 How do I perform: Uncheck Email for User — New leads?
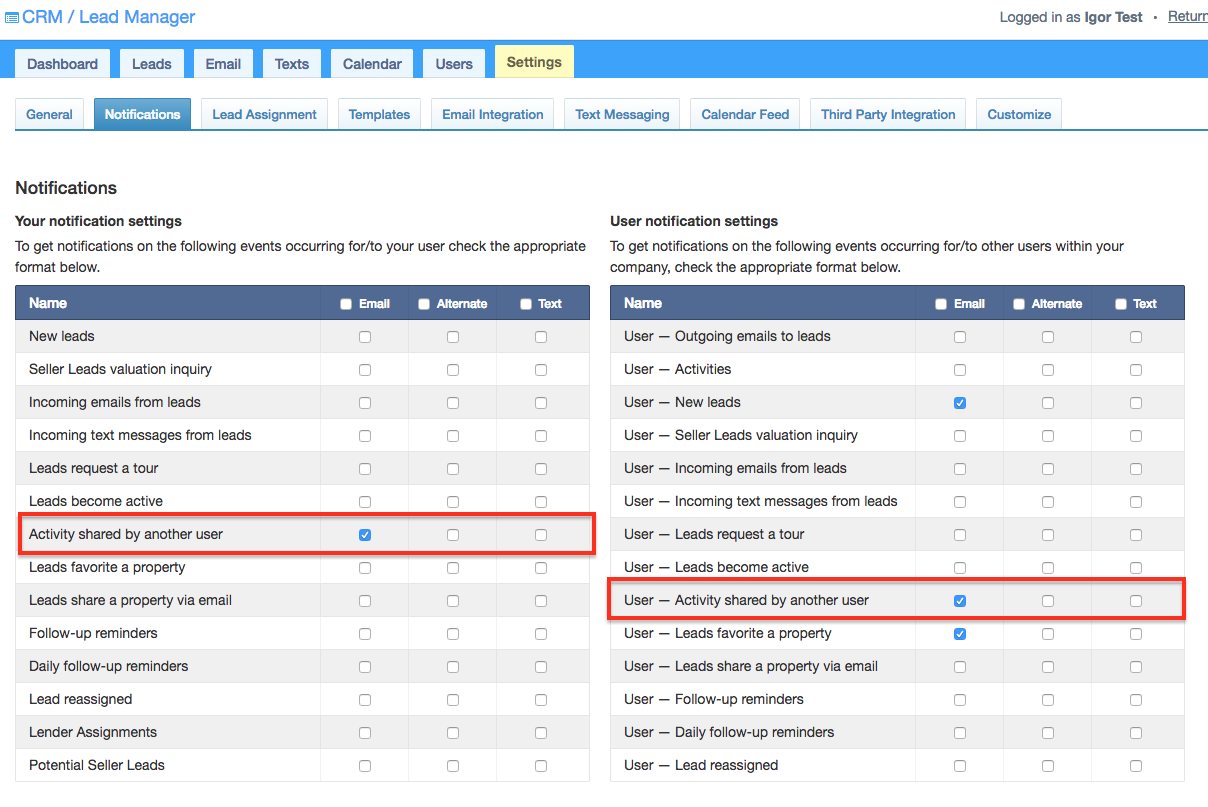click(960, 403)
